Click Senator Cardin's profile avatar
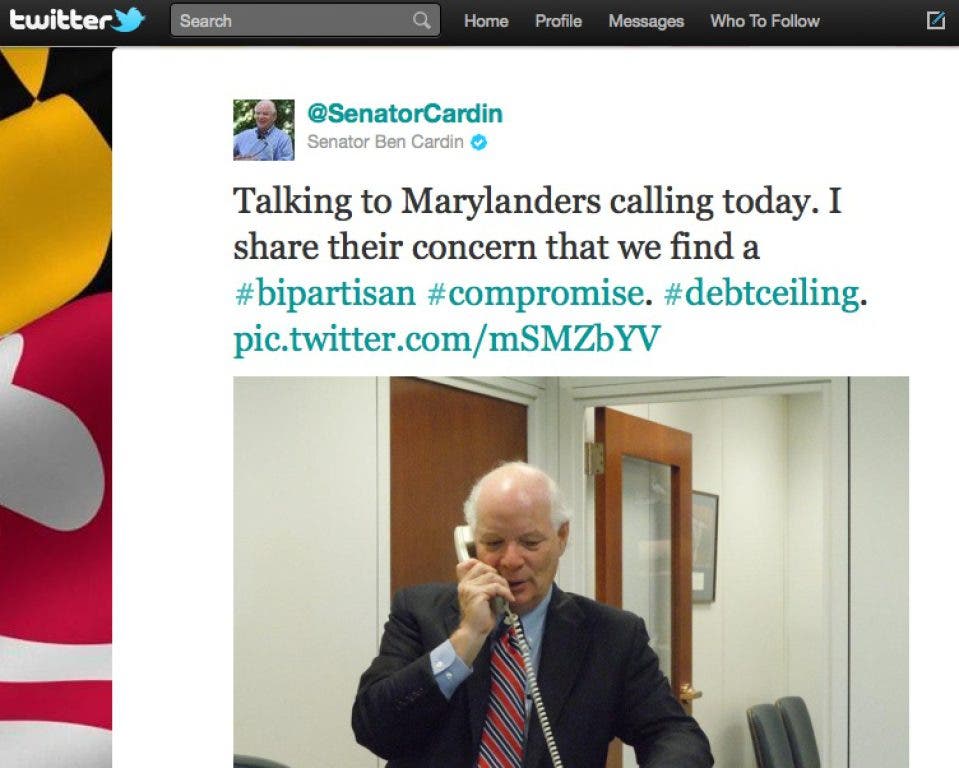959x768 pixels. (x=264, y=130)
